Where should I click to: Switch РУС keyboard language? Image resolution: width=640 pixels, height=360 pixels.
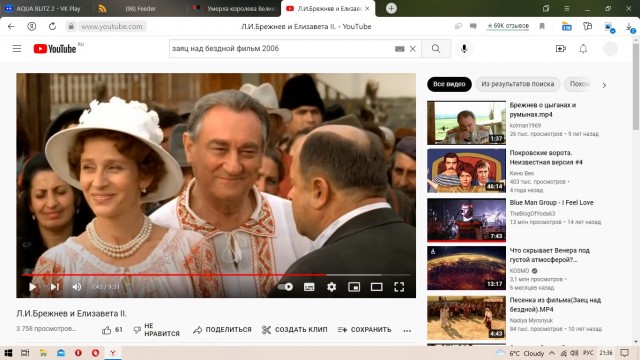pyautogui.click(x=588, y=353)
